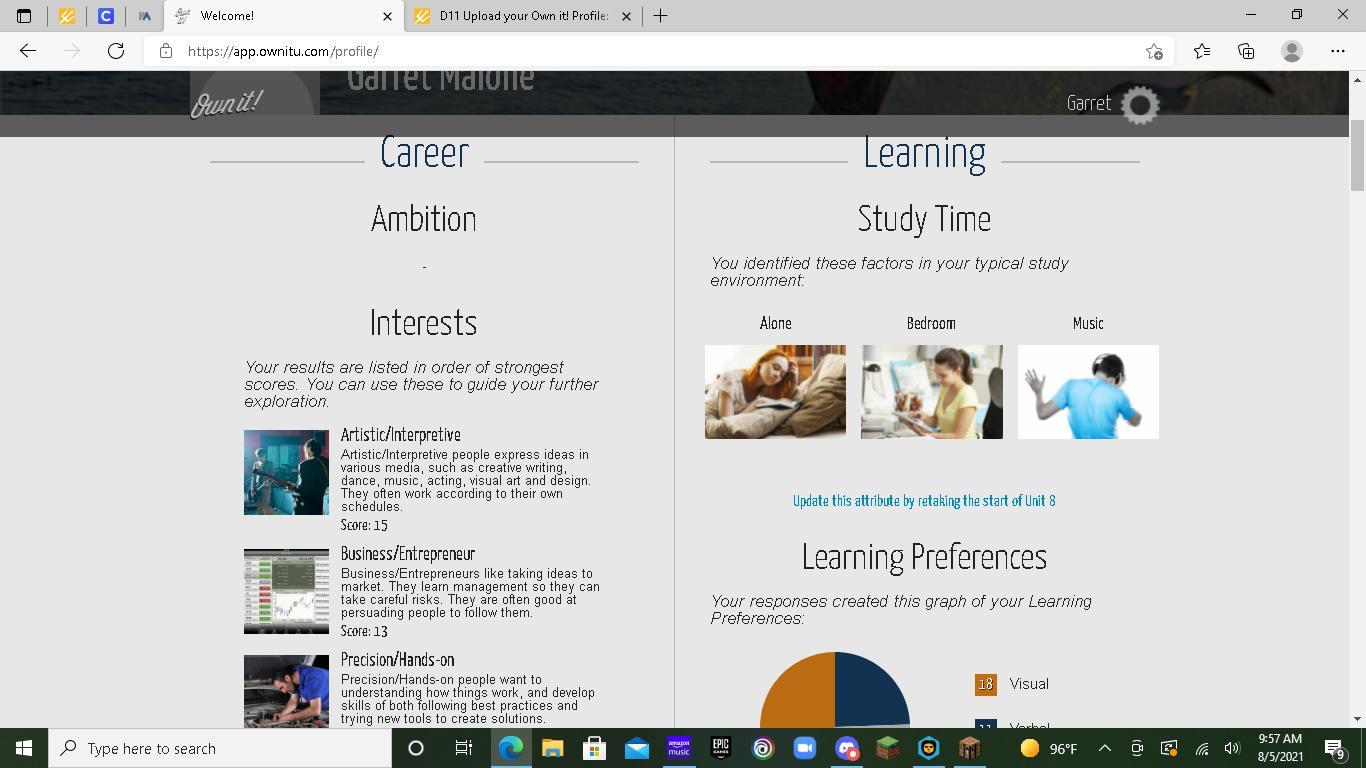Expand hidden system tray icons chevron
This screenshot has height=768, width=1366.
point(1104,748)
